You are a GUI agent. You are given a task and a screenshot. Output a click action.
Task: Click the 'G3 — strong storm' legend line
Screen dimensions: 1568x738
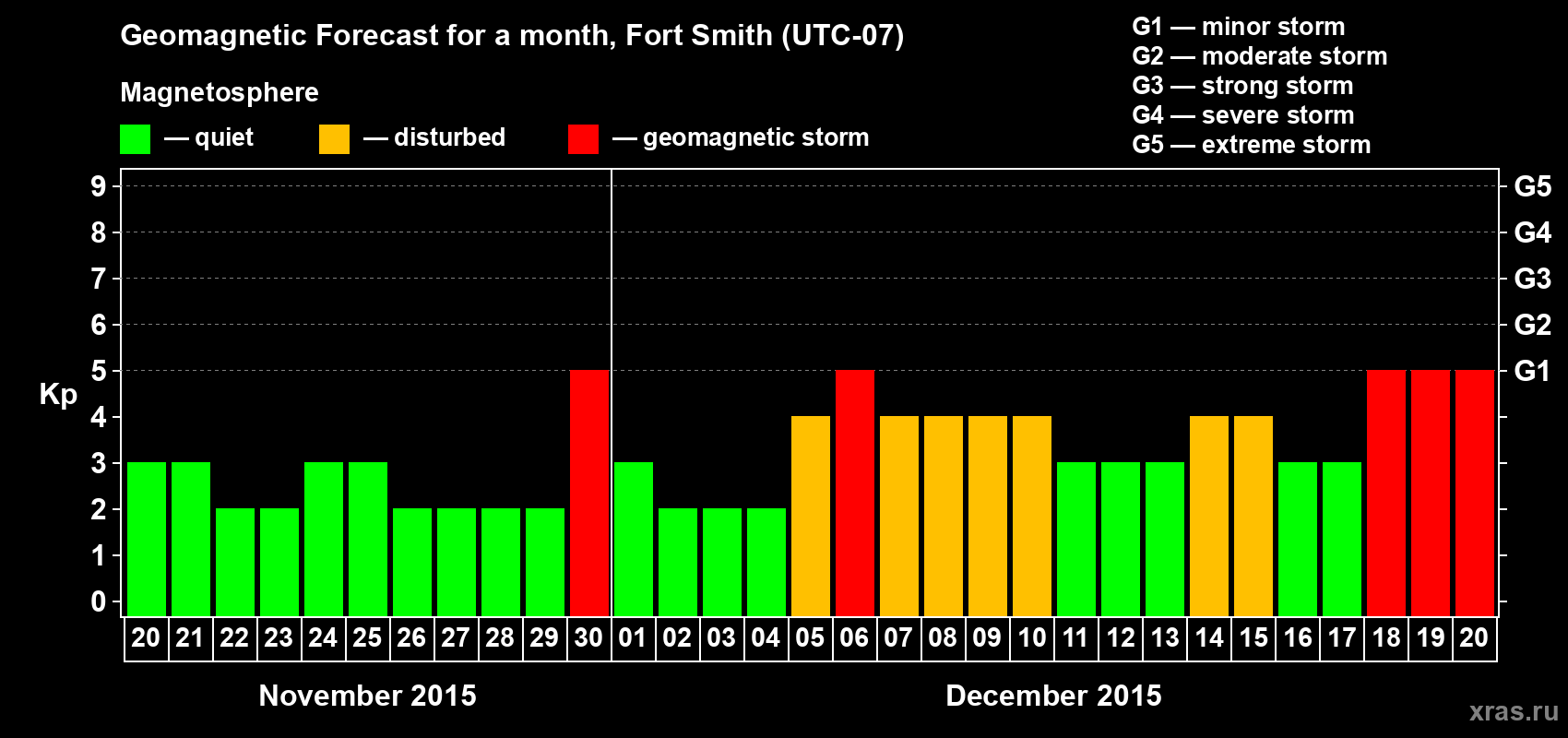pyautogui.click(x=1243, y=86)
